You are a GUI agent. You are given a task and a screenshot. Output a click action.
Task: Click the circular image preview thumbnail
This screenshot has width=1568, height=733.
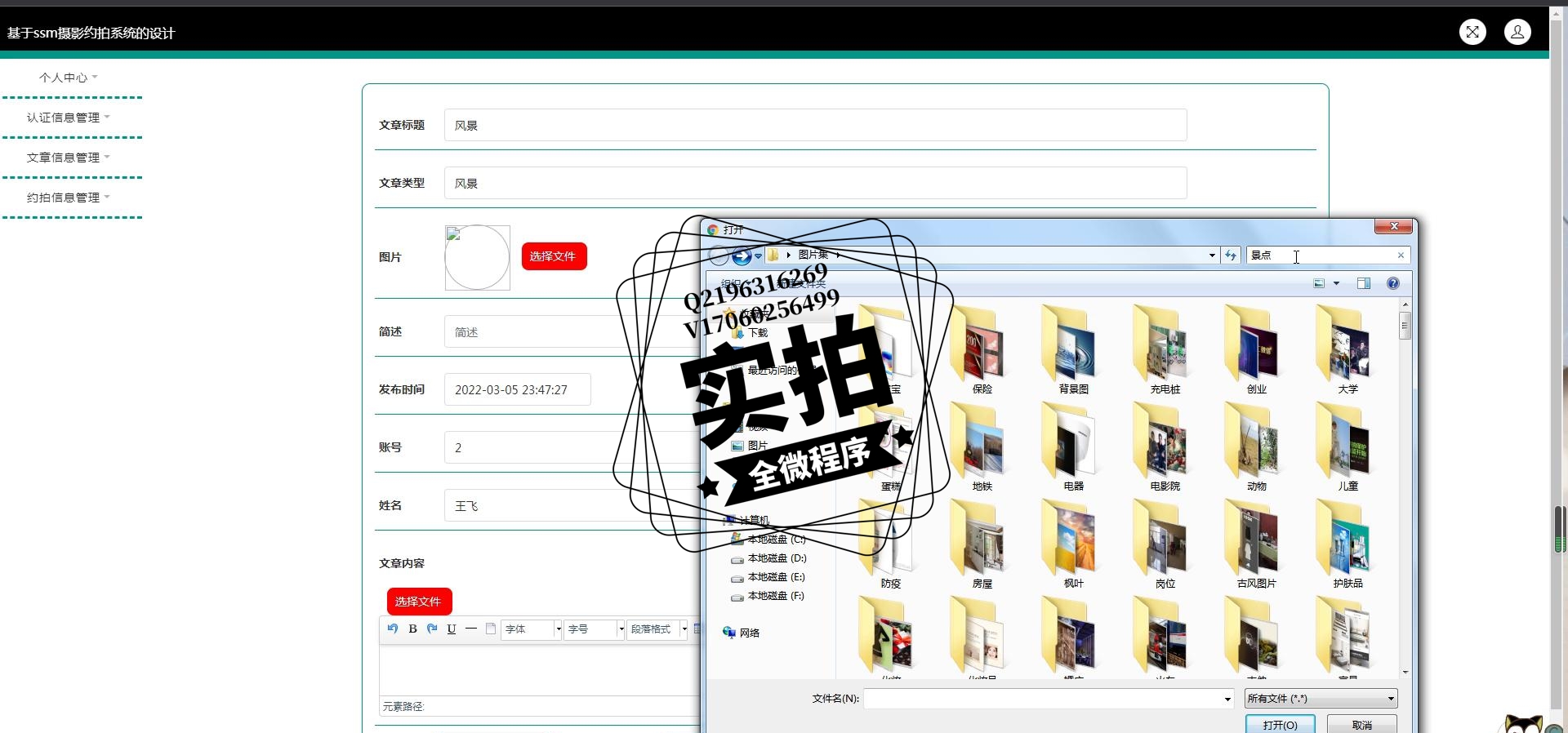click(x=478, y=257)
